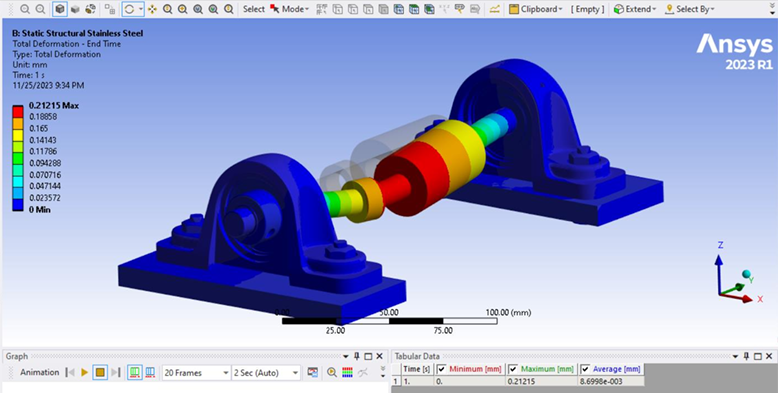Click the yellow 0.165 legend color band
The image size is (778, 395).
pyautogui.click(x=18, y=134)
